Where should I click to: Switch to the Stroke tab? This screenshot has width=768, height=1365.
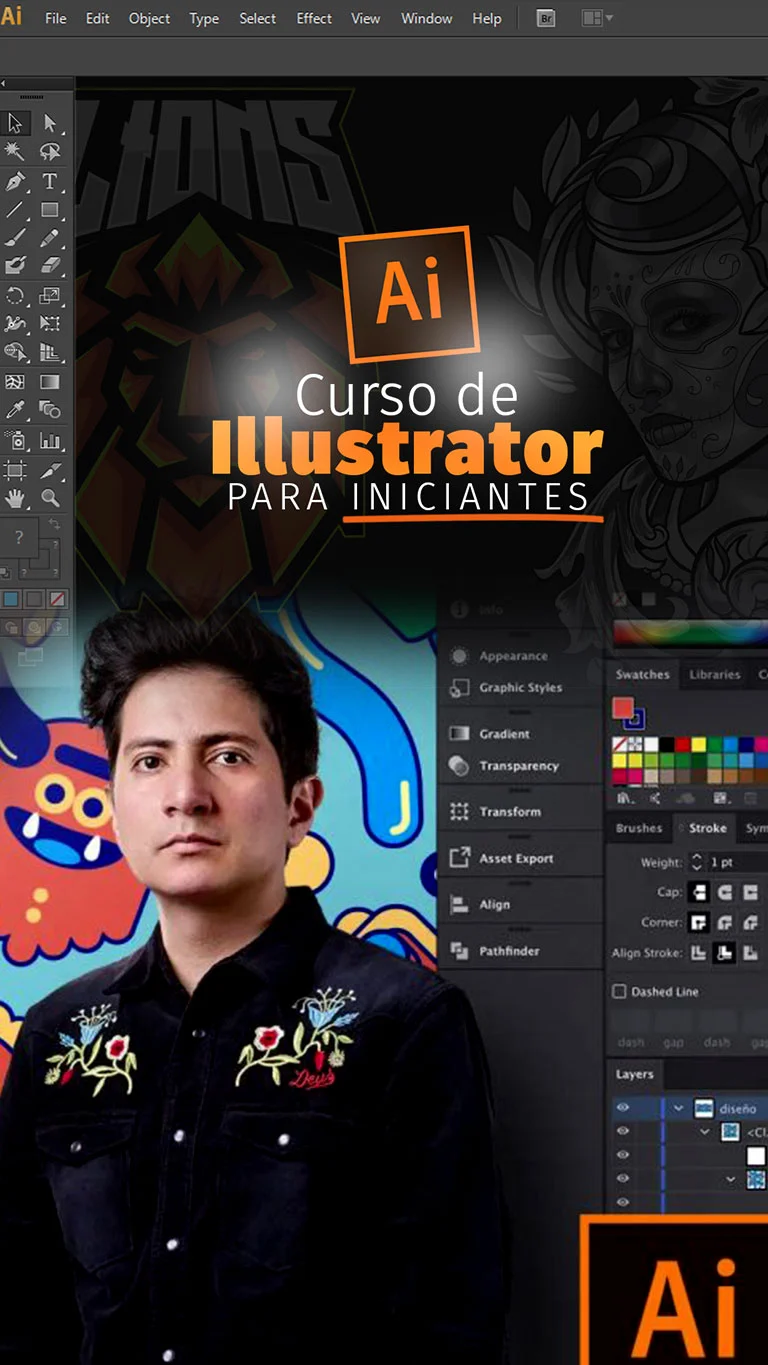click(707, 828)
